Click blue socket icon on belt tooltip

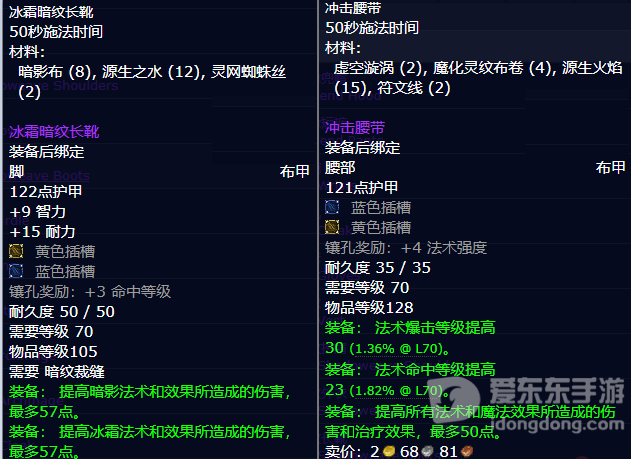pyautogui.click(x=332, y=207)
